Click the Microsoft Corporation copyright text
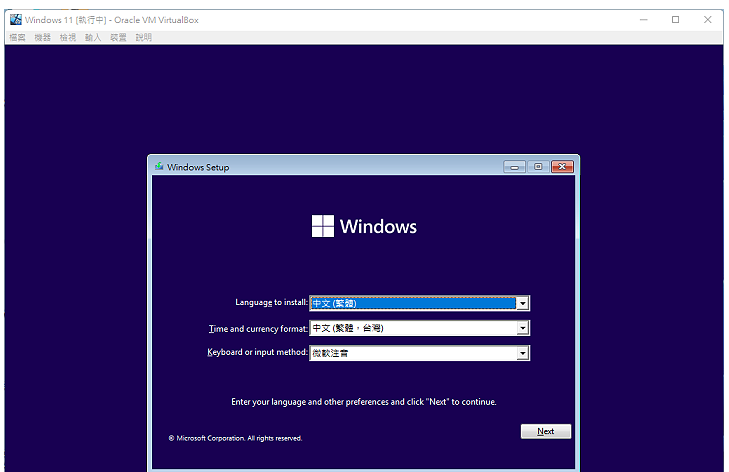This screenshot has height=472, width=729. click(235, 438)
